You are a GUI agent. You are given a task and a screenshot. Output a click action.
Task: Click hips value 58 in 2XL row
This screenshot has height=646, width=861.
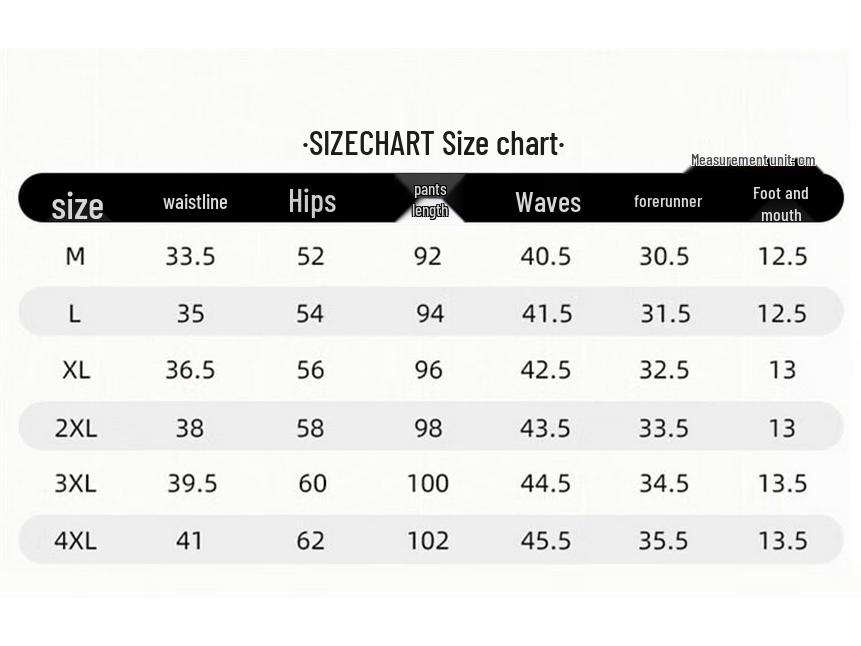[x=310, y=428]
